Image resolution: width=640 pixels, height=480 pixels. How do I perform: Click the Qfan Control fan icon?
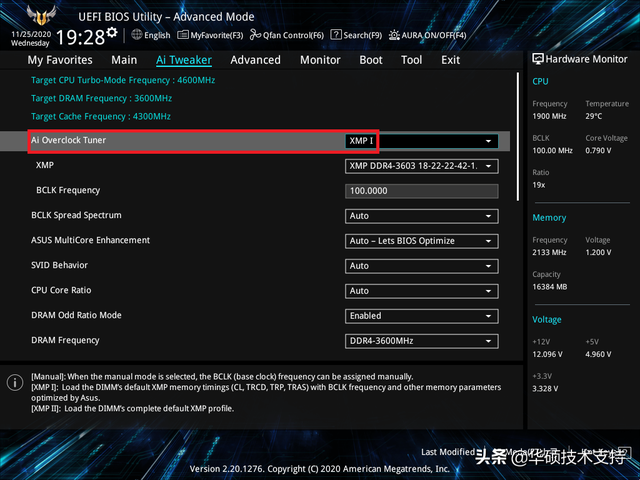point(256,35)
